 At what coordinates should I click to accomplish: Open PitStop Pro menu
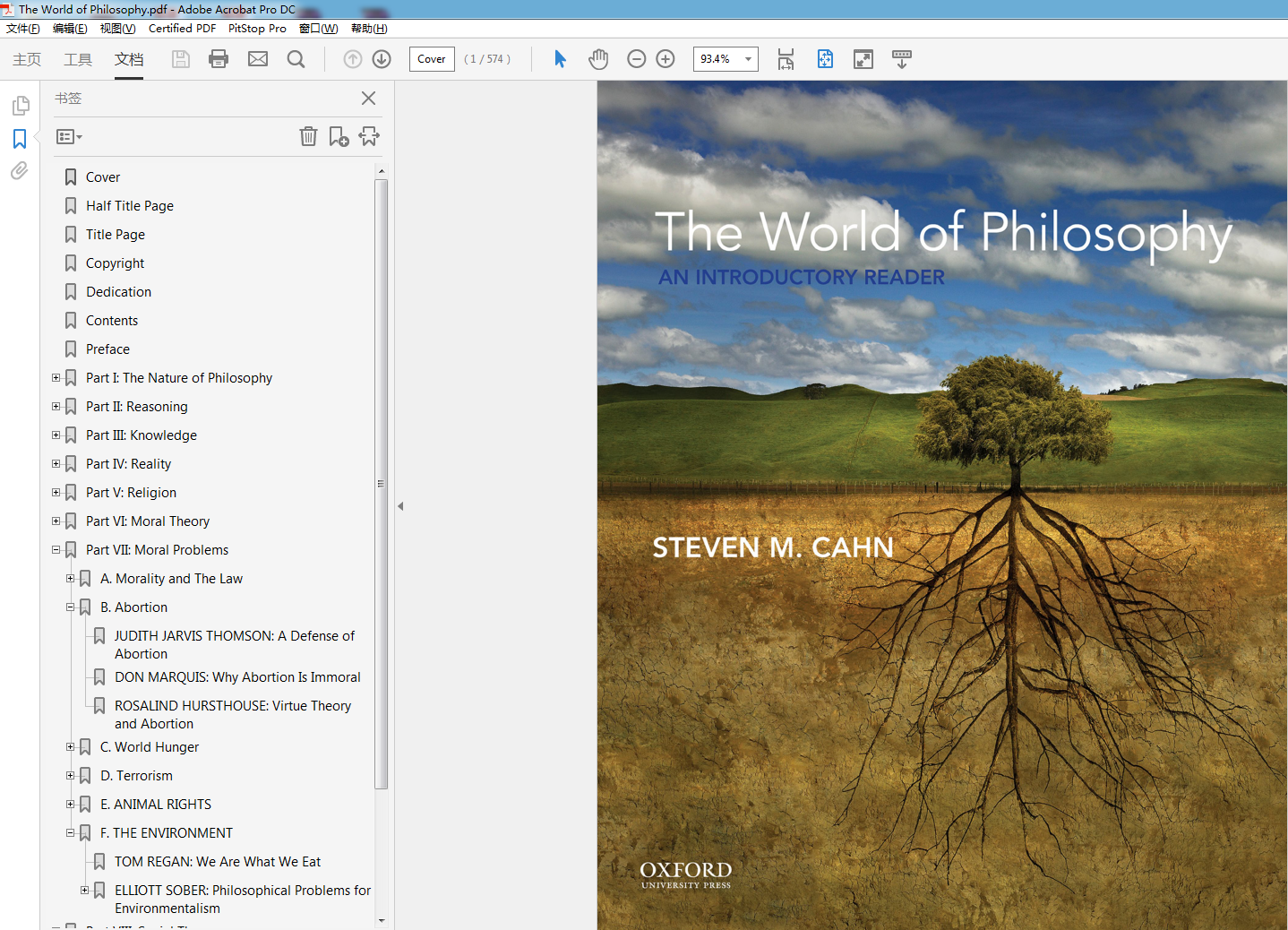pos(257,29)
